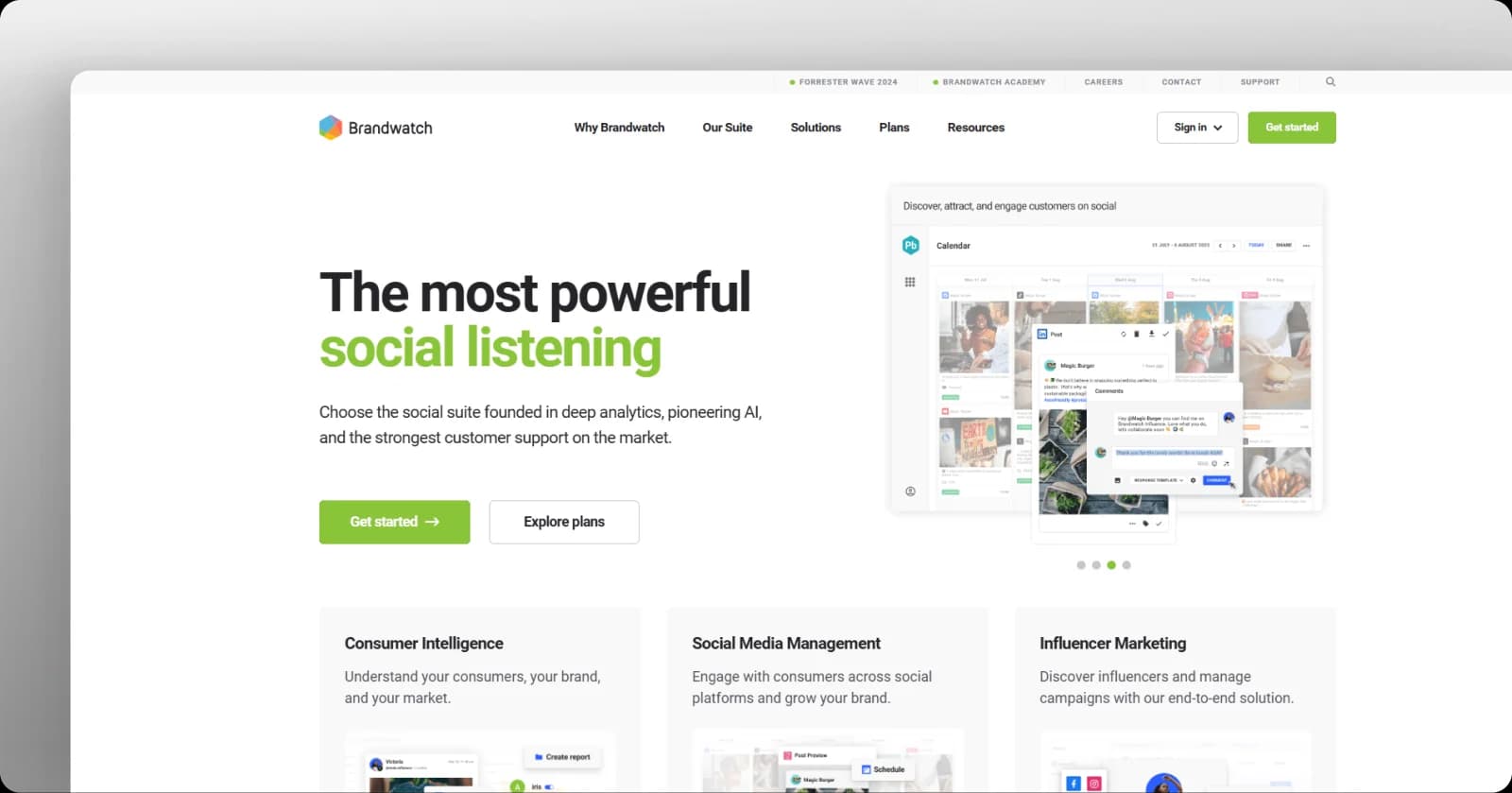This screenshot has width=1512, height=793.
Task: Open the Plans menu item
Action: point(894,128)
